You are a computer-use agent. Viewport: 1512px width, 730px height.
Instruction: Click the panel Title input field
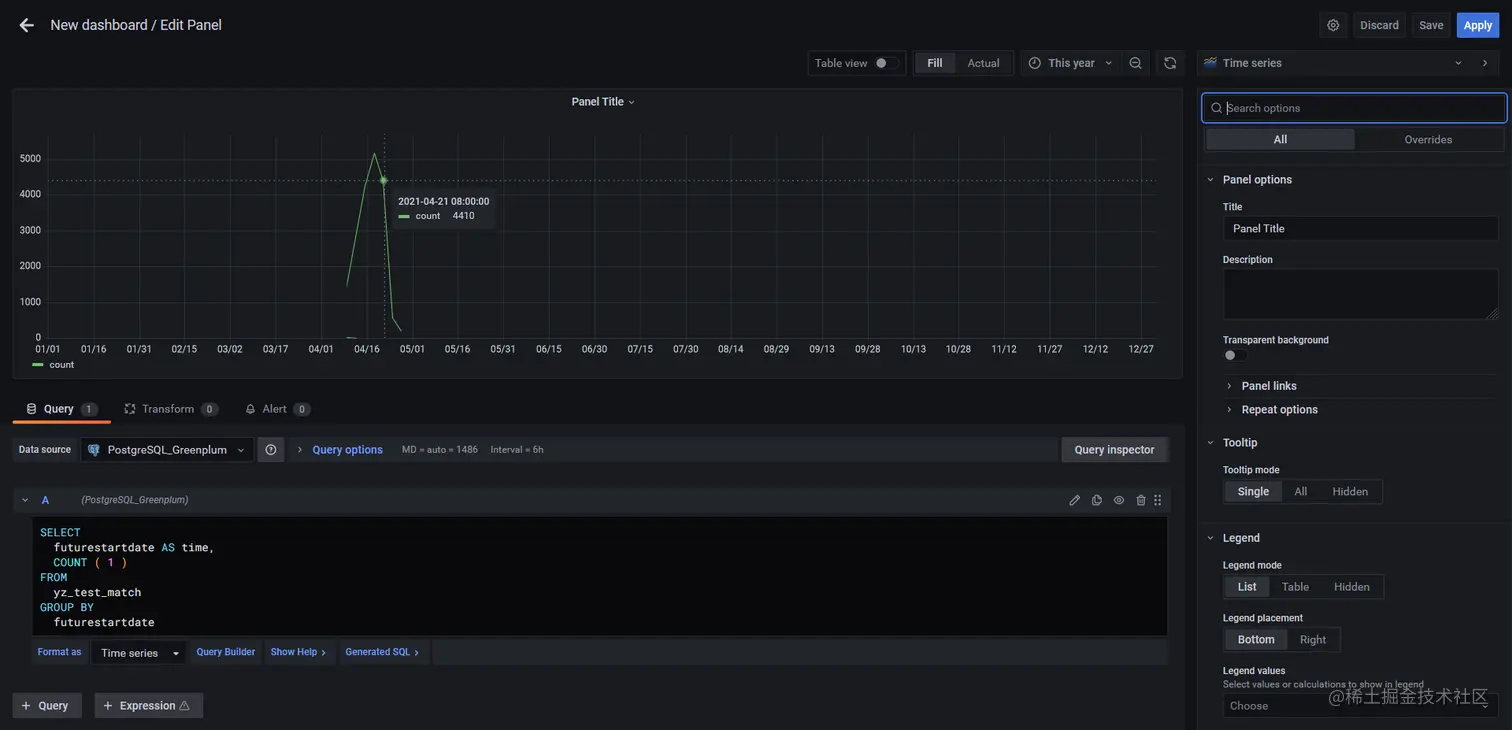(1360, 228)
